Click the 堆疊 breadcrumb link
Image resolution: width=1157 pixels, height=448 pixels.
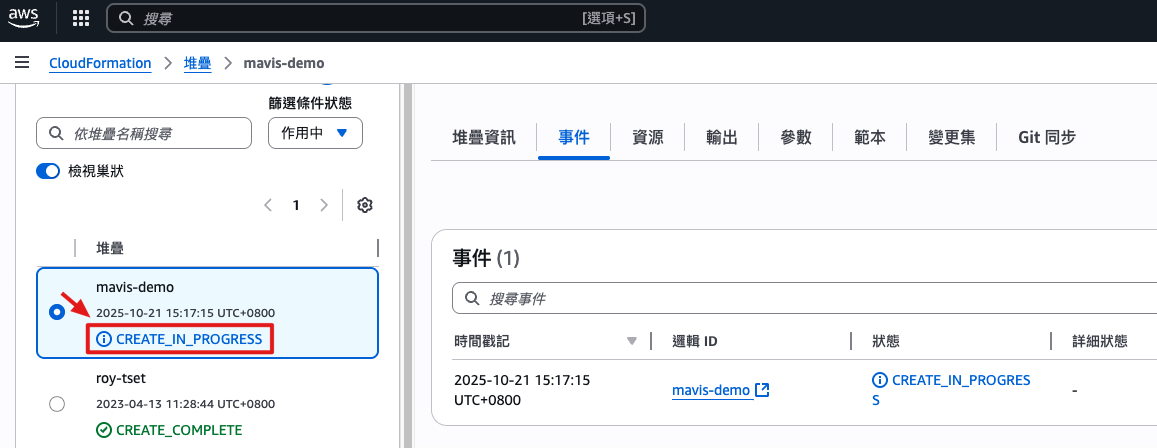click(x=197, y=63)
